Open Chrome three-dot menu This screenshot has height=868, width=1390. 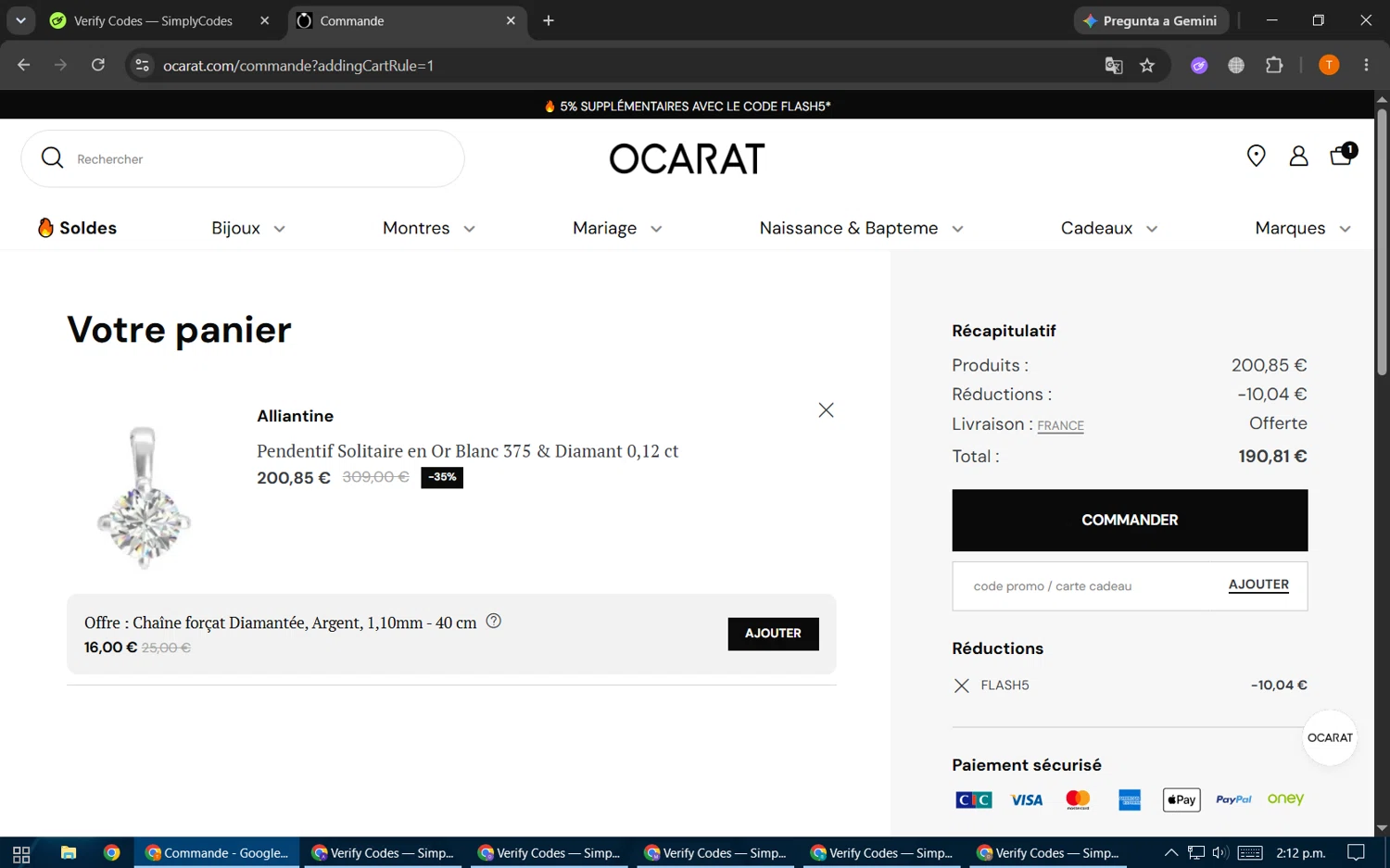click(x=1366, y=65)
